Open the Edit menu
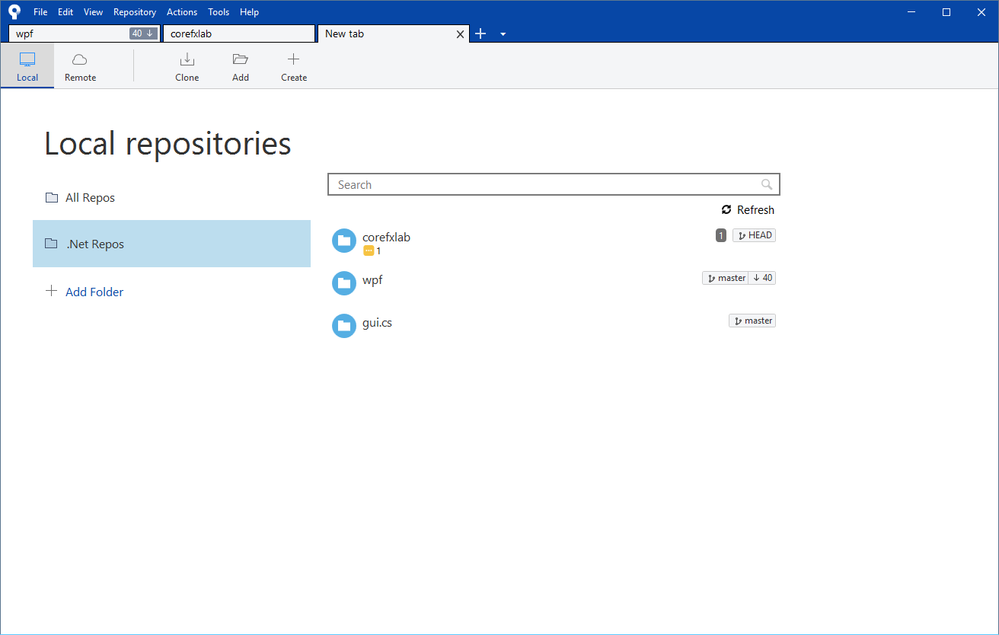Screen dimensions: 999x635 (65, 11)
